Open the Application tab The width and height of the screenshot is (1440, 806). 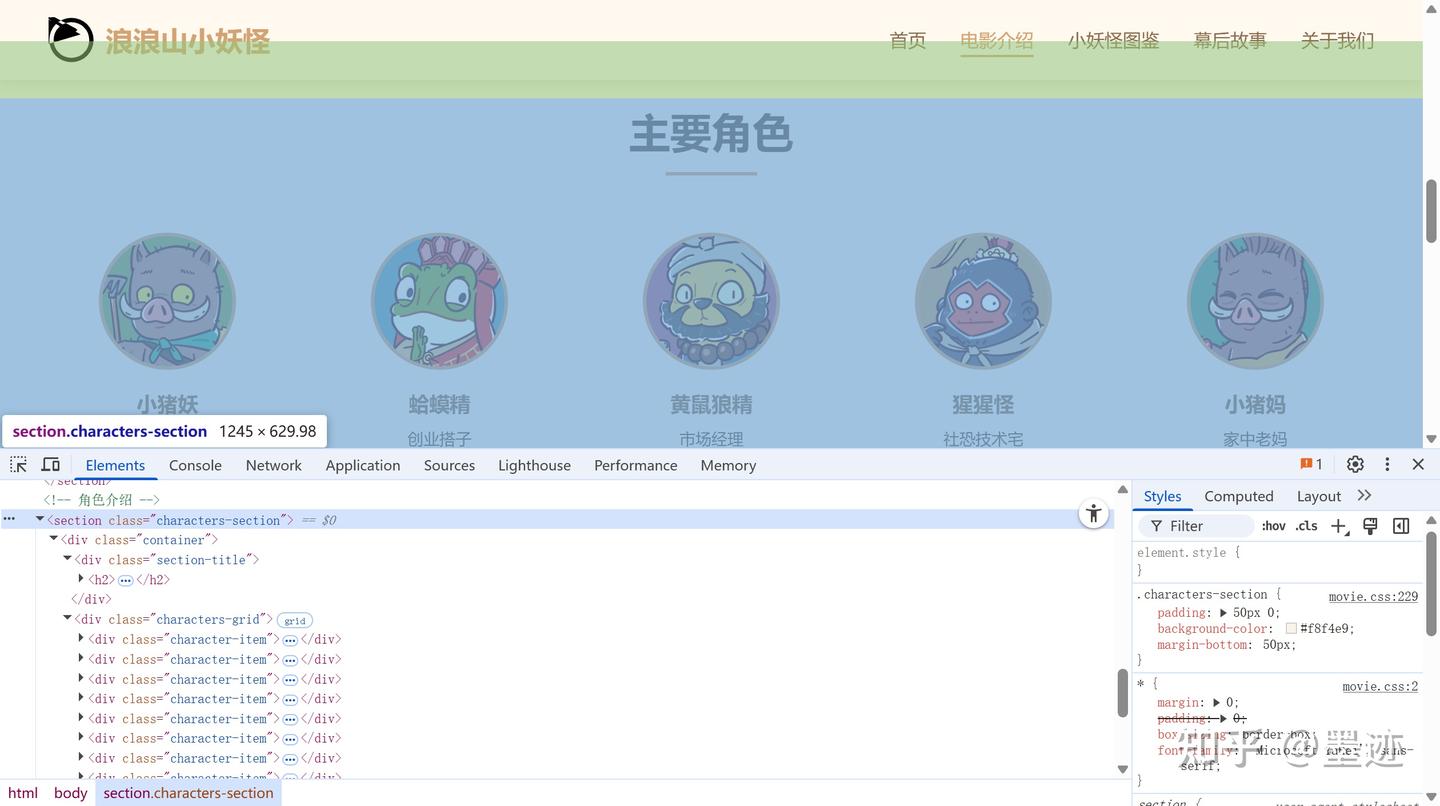point(363,465)
